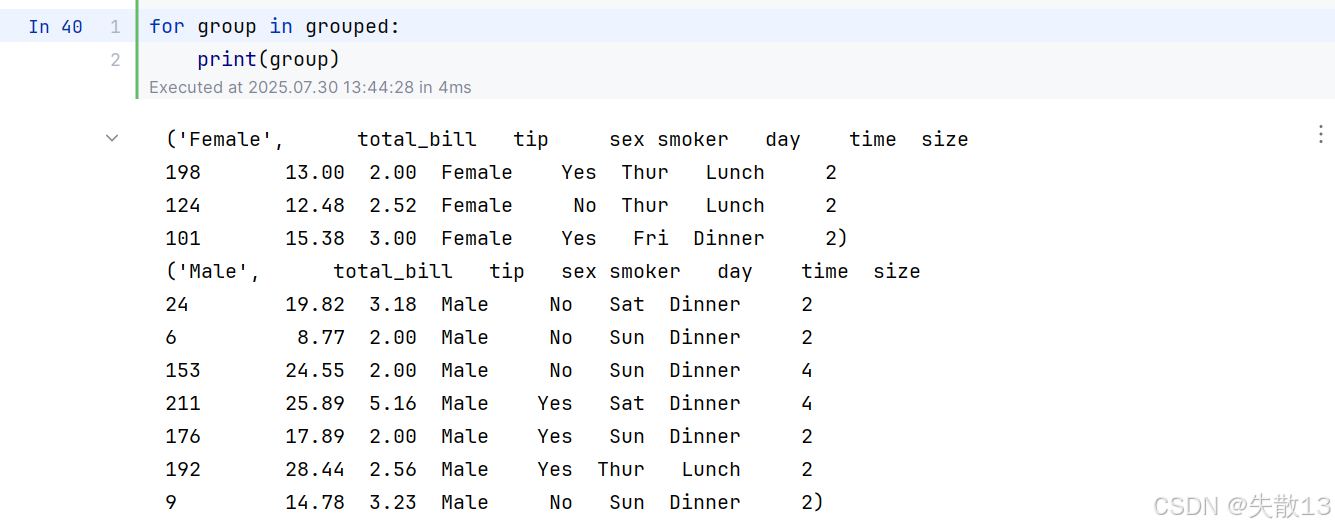Click the 'Female' group header in output

pyautogui.click(x=219, y=140)
